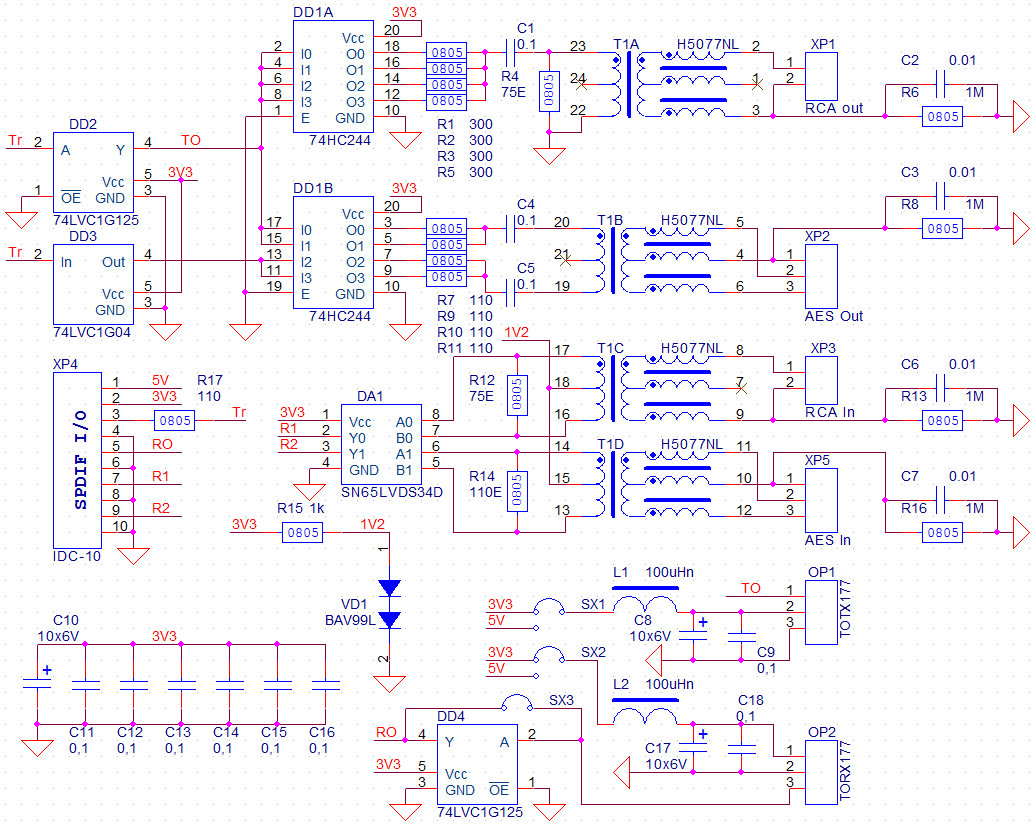
Task: Click the ground symbol below DD2 OE pin
Action: 21,220
